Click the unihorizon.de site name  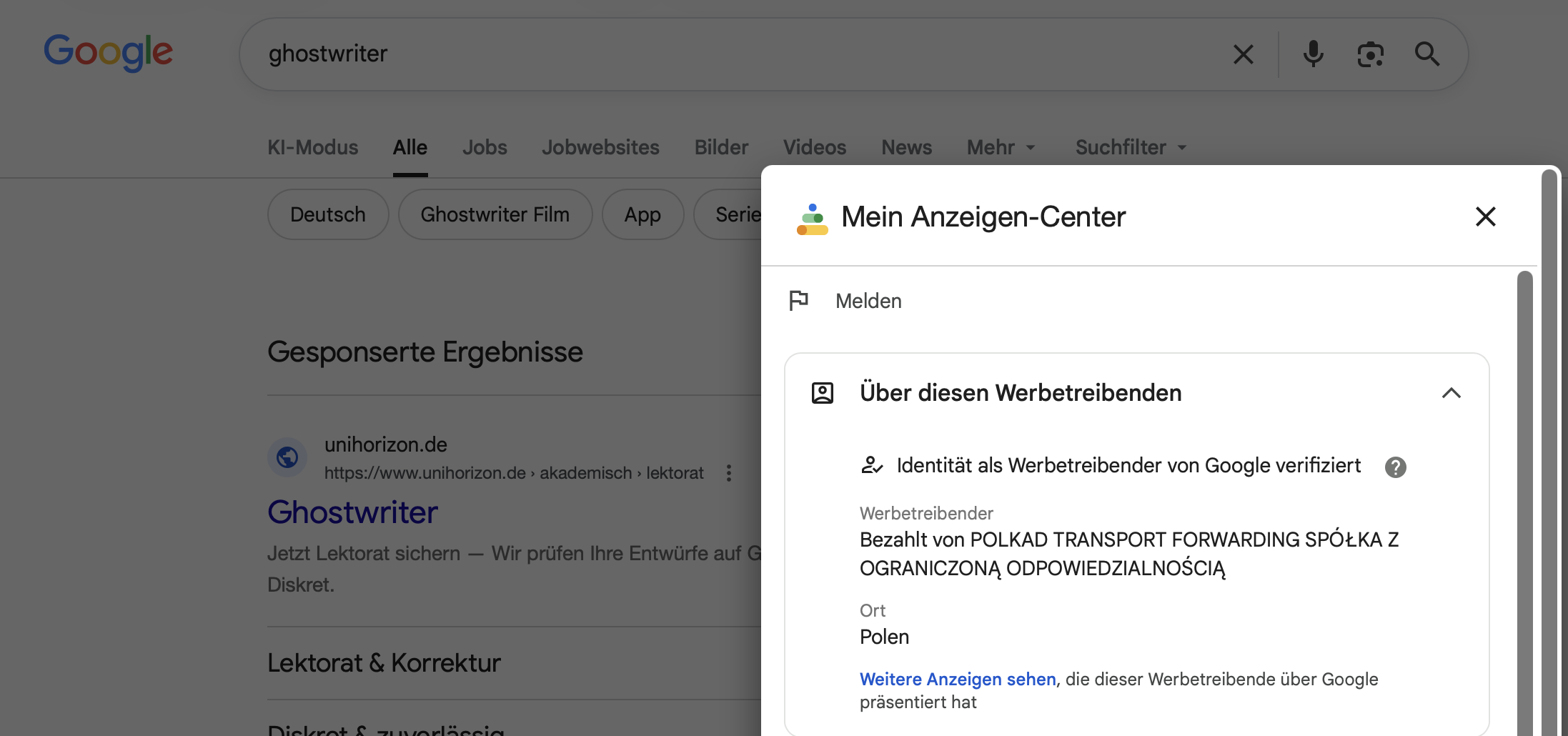386,444
